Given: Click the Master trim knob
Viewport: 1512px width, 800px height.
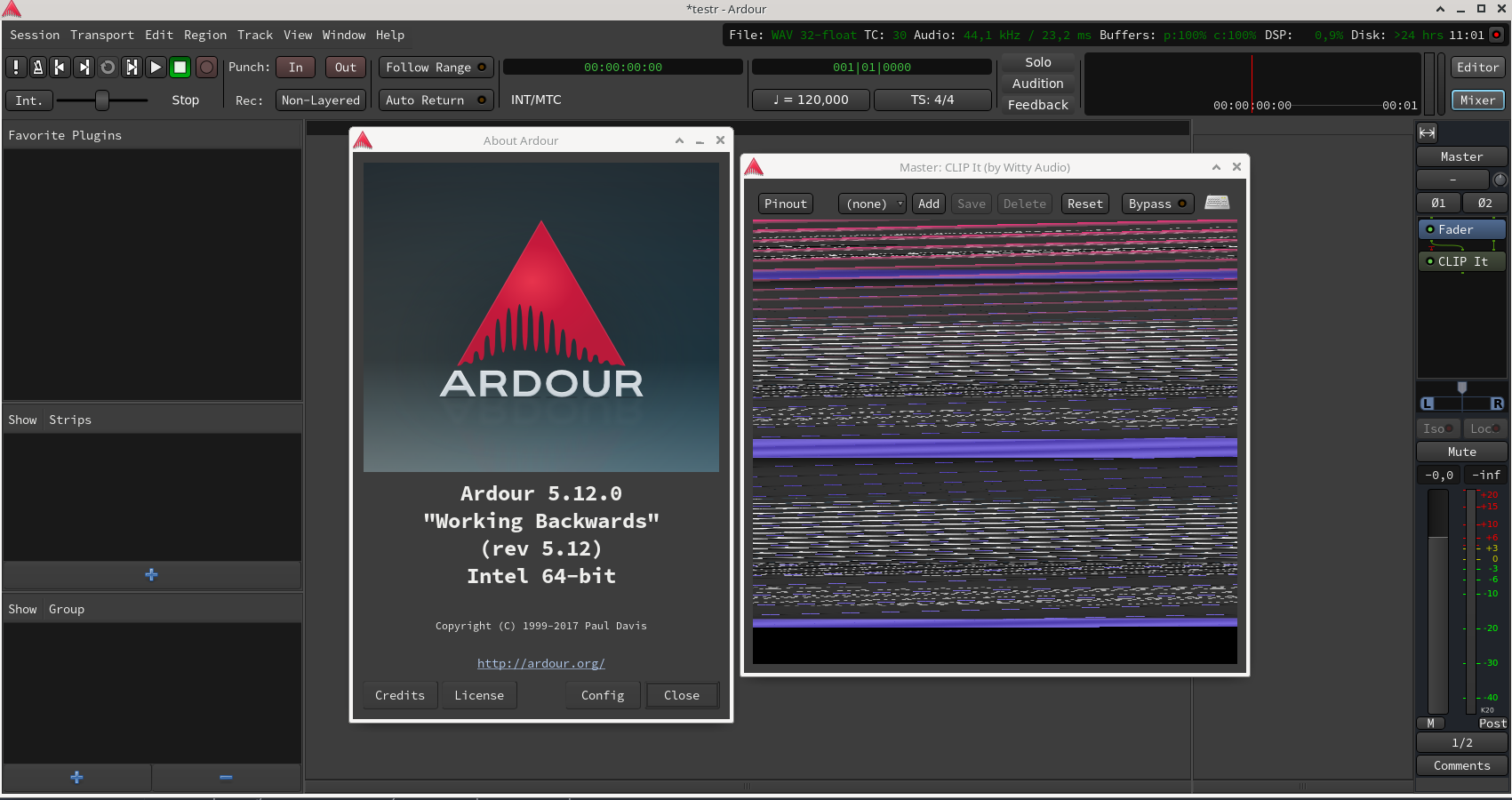Looking at the screenshot, I should click(x=1500, y=180).
